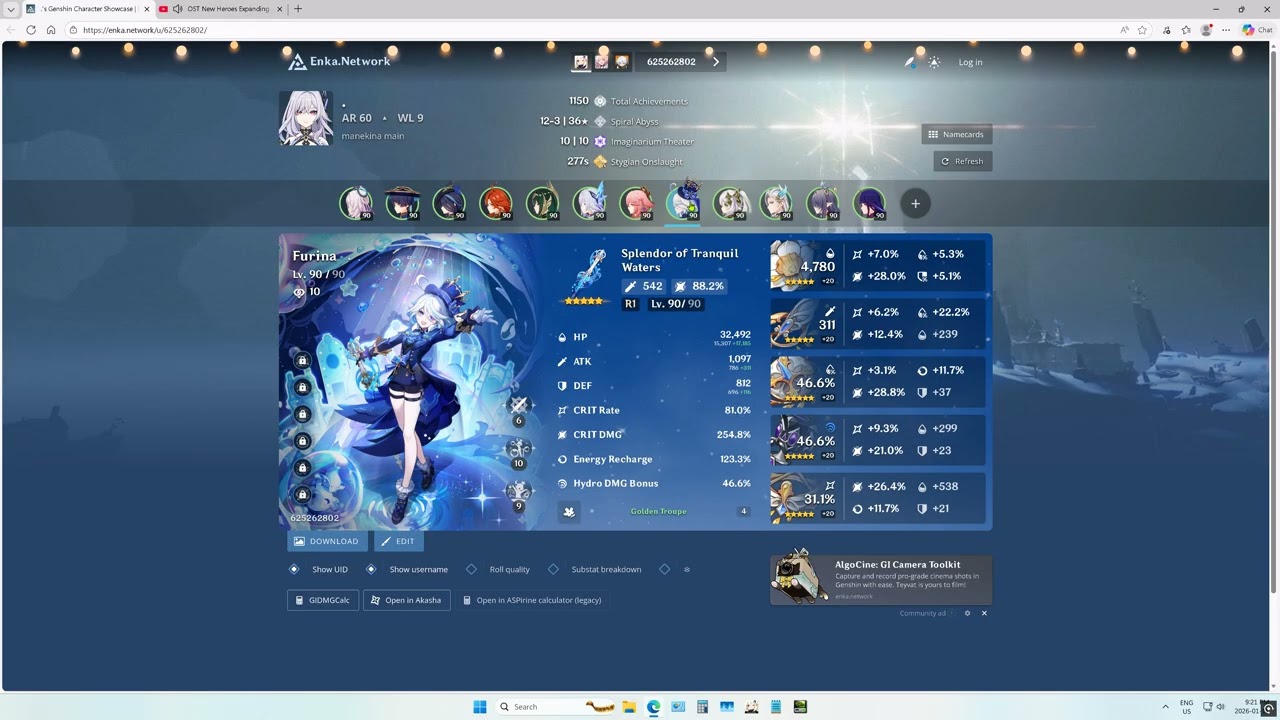Screen dimensions: 1280x720
Task: Switch to the OST New Heroes Expanding tab
Action: click(220, 9)
